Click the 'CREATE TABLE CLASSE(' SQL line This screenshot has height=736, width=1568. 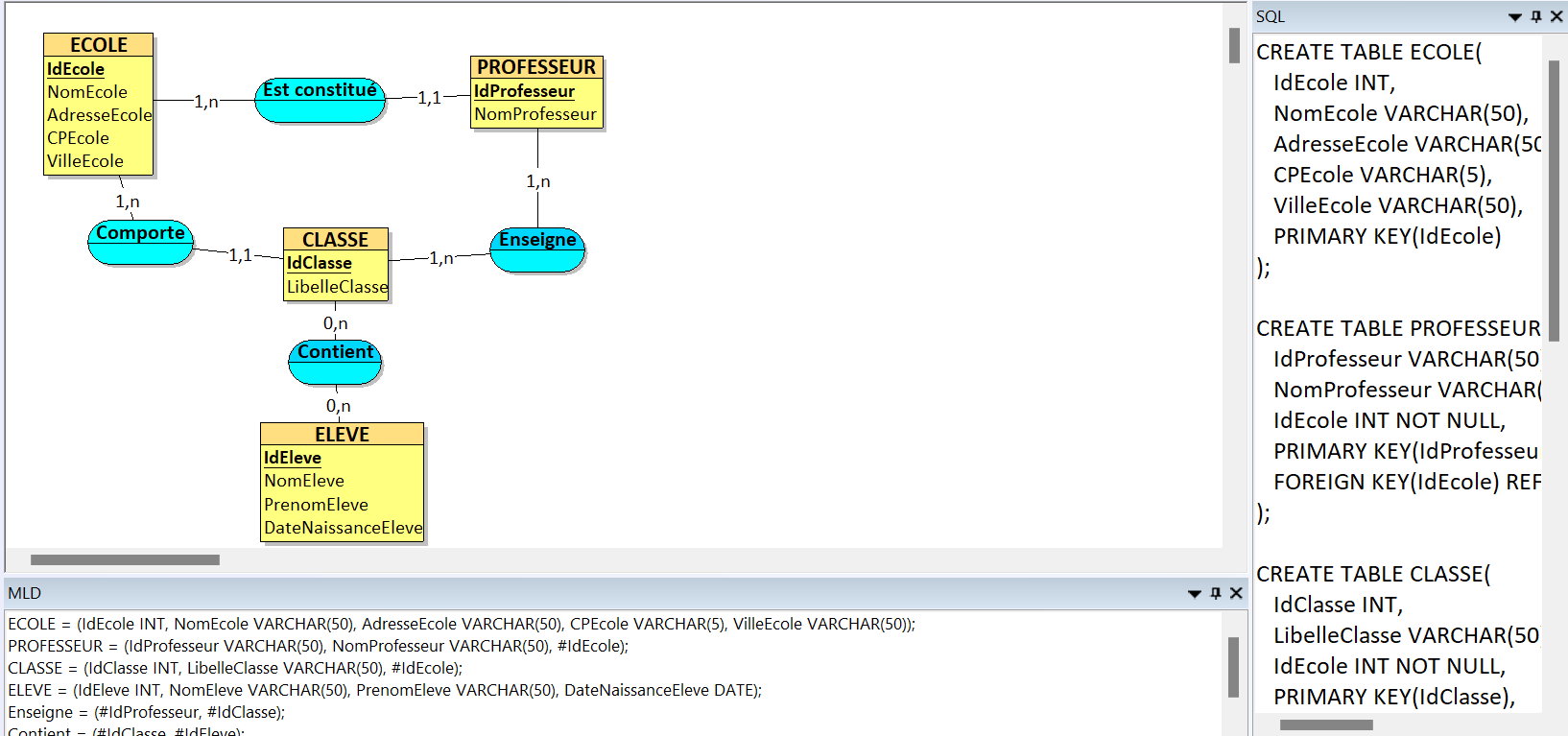pyautogui.click(x=1373, y=574)
